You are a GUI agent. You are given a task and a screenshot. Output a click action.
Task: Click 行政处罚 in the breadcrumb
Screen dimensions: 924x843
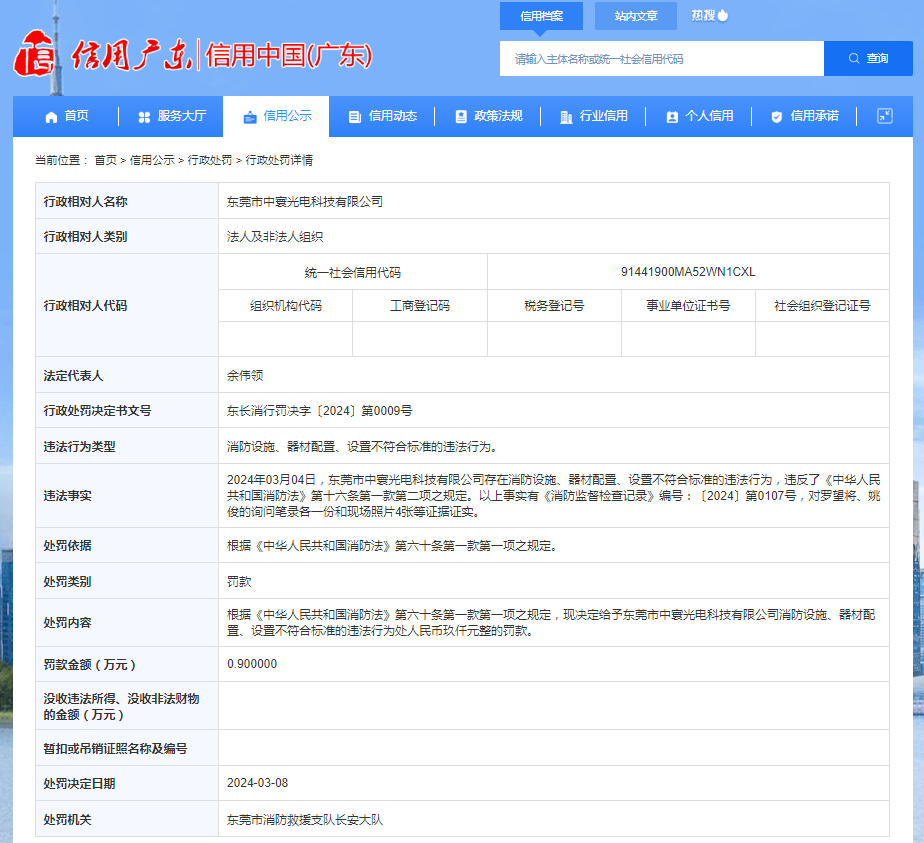point(210,160)
